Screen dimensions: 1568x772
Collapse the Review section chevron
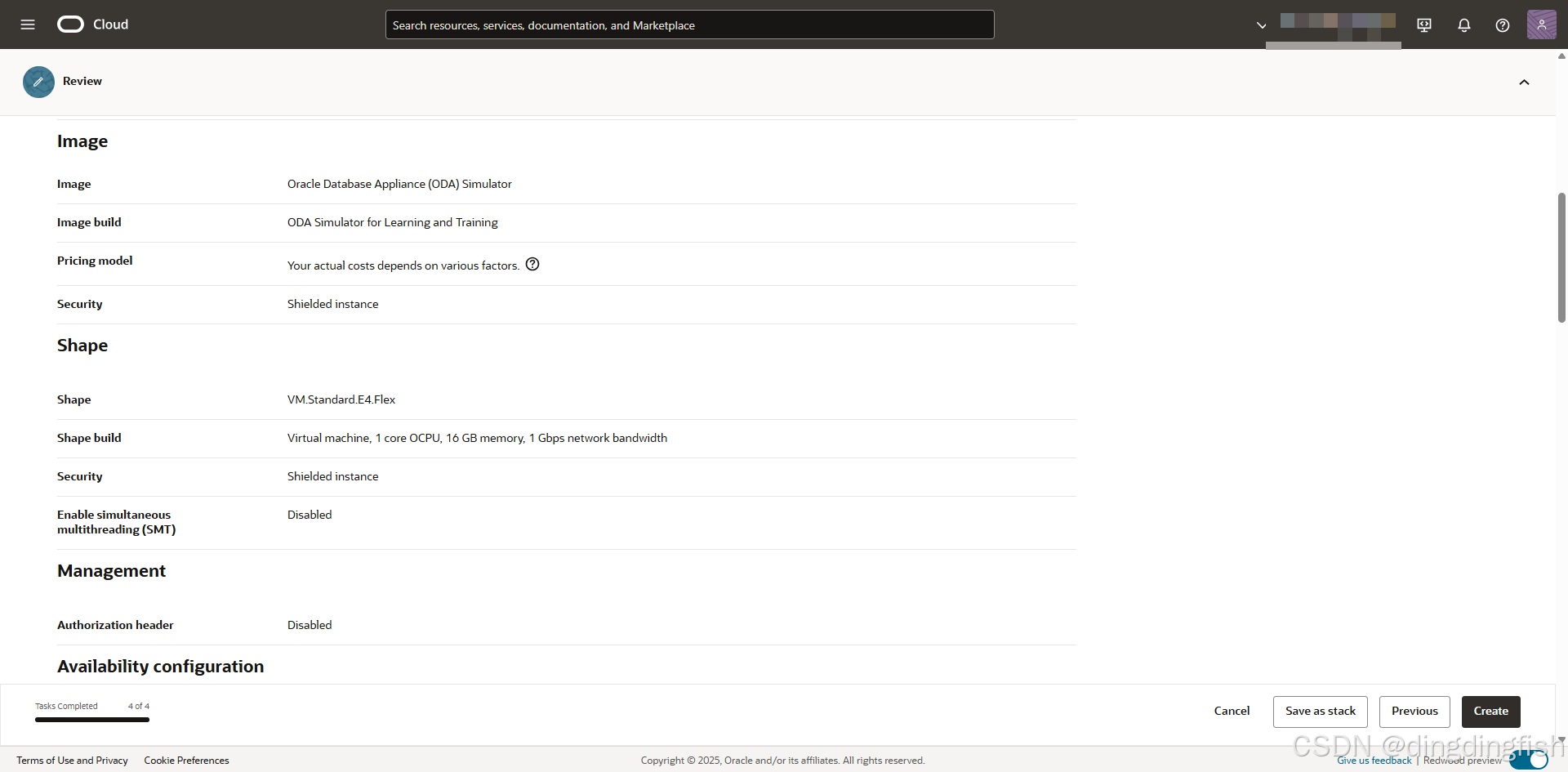(1524, 82)
